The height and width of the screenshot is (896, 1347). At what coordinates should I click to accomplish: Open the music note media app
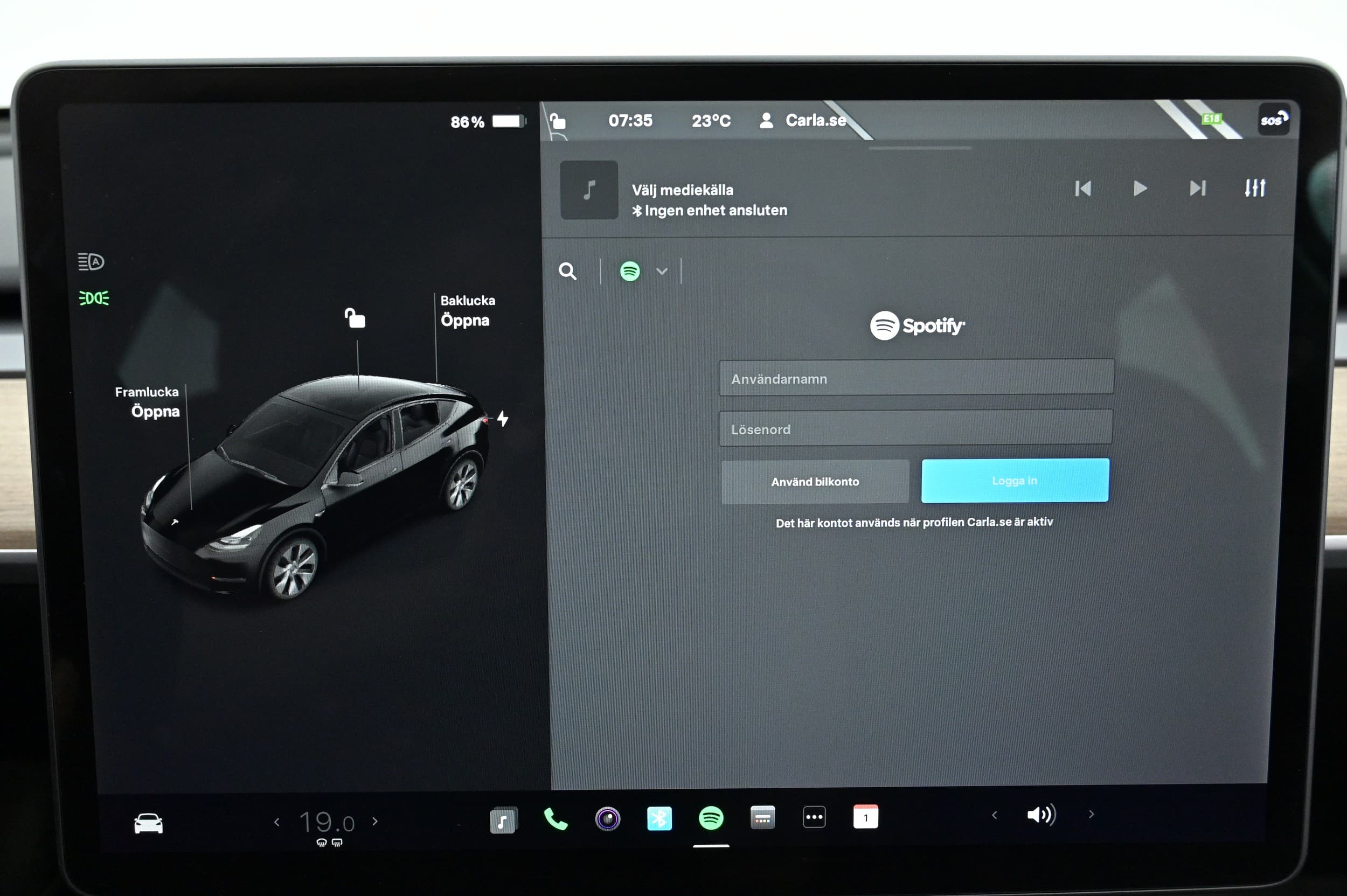[x=503, y=820]
